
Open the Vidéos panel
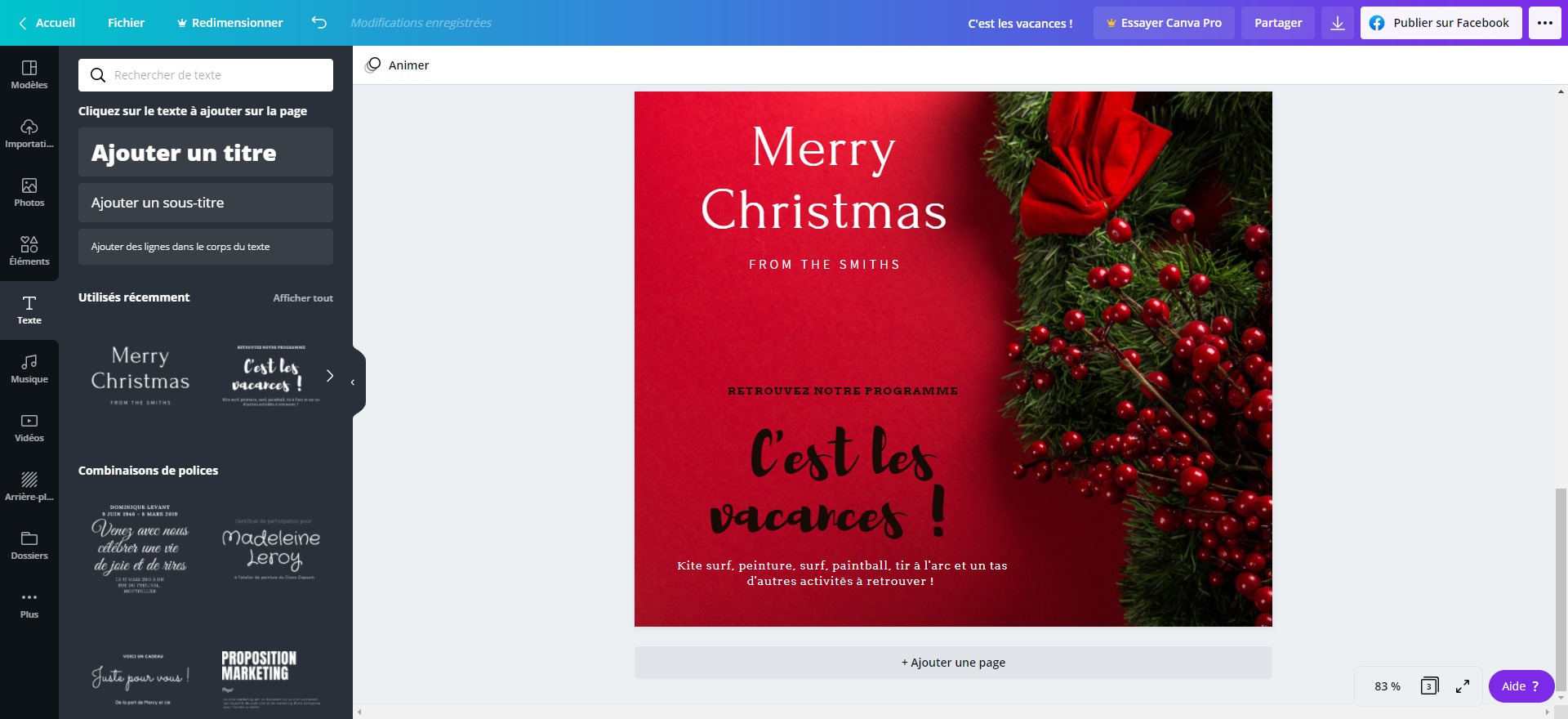click(x=29, y=427)
